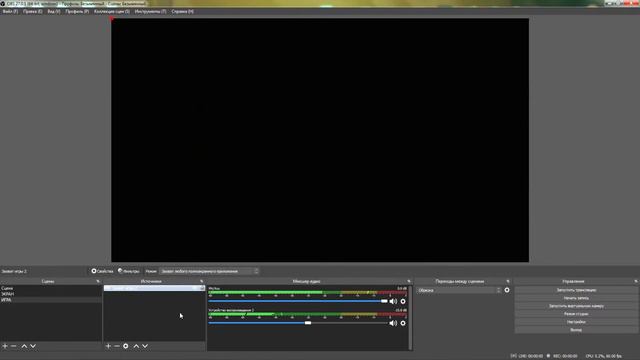Open source properties gear in Sources panel
The image size is (640, 360).
pos(126,346)
